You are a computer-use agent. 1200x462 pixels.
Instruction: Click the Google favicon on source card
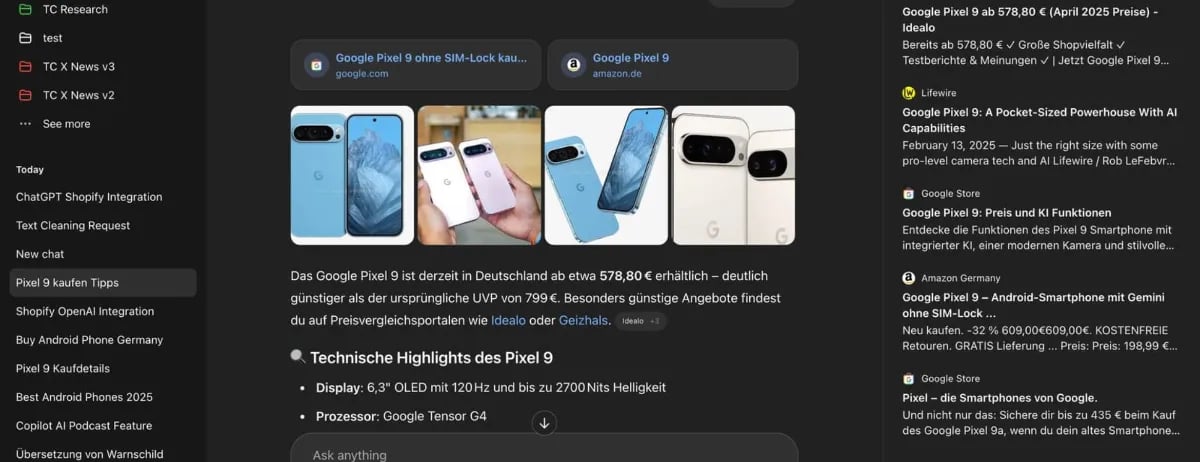pyautogui.click(x=316, y=65)
